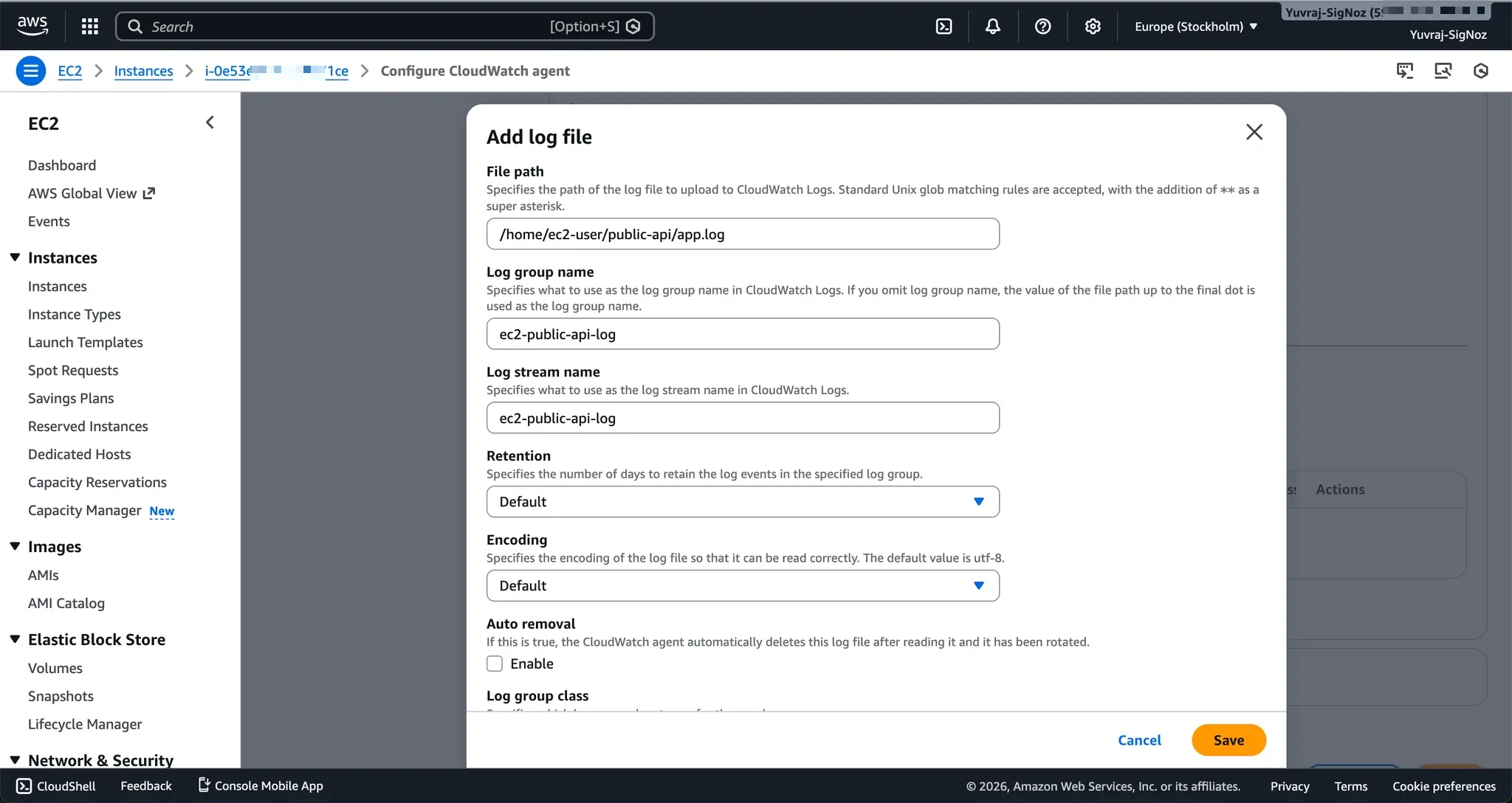This screenshot has width=1512, height=803.
Task: Open the settings gear icon
Action: (x=1093, y=27)
